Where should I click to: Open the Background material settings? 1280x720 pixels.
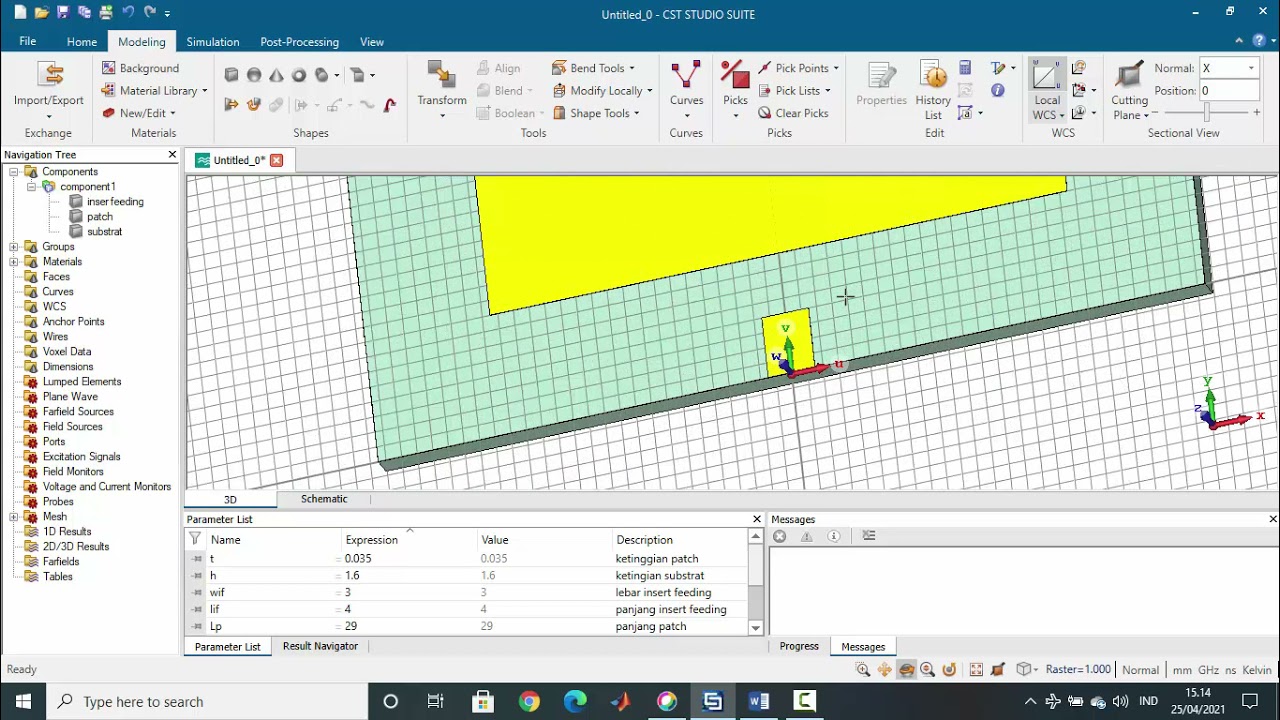pyautogui.click(x=141, y=68)
